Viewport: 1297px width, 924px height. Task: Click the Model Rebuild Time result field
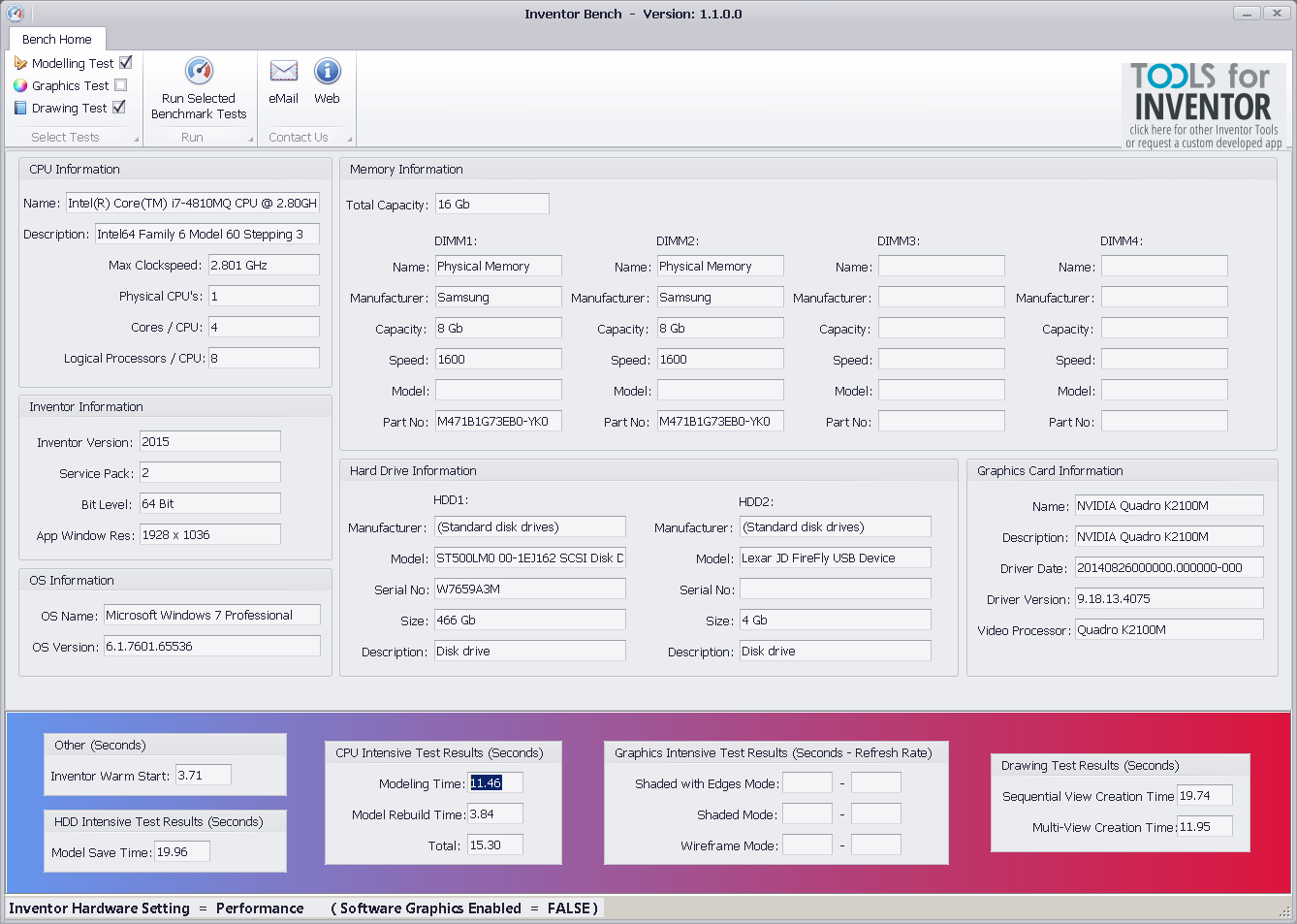(495, 814)
